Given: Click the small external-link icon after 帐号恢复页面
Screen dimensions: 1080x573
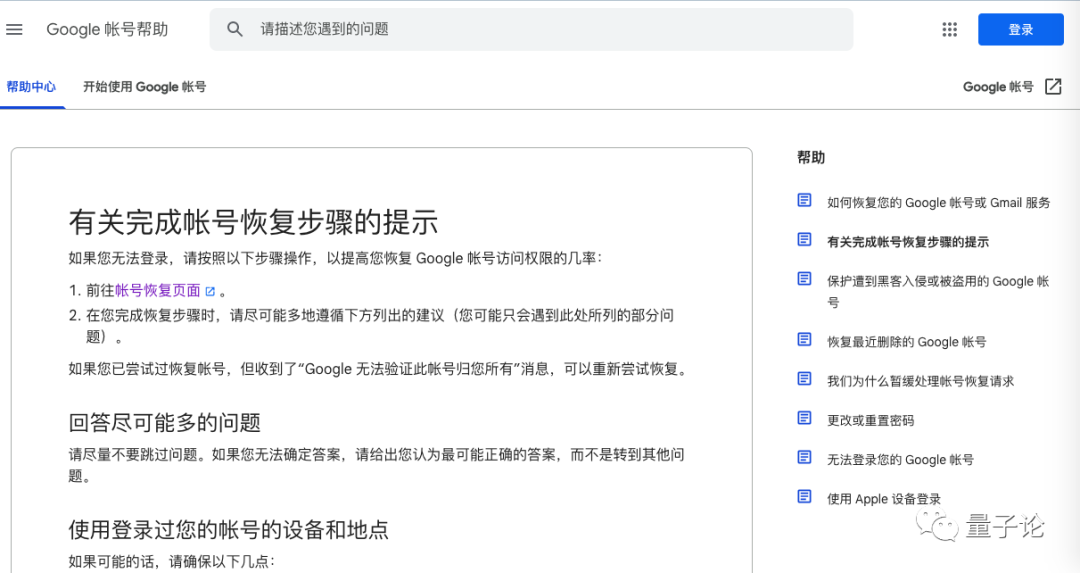Looking at the screenshot, I should 210,292.
